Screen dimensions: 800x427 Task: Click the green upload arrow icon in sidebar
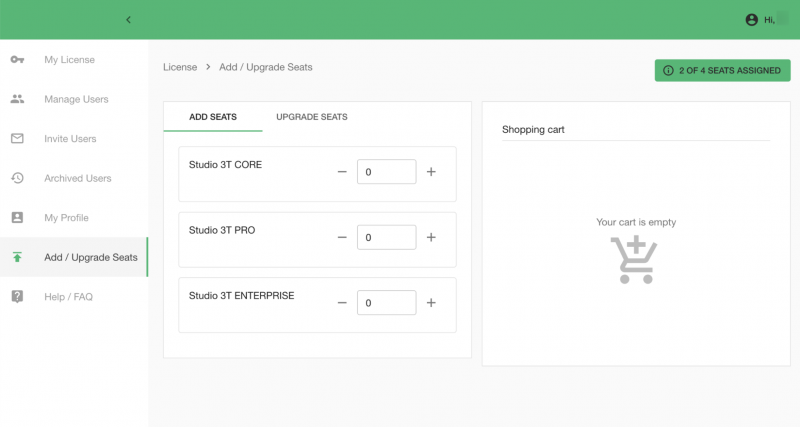17,257
